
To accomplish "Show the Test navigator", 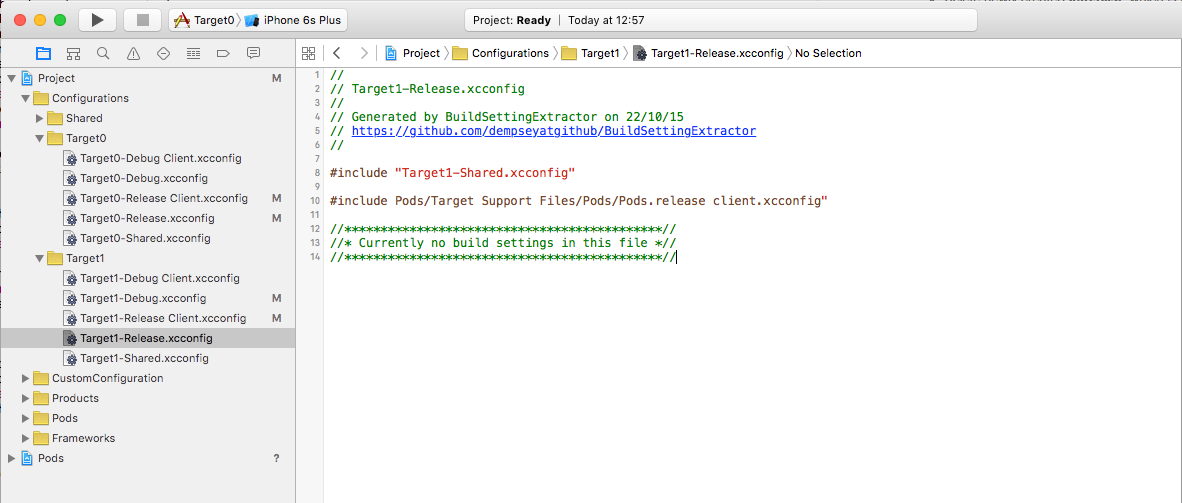I will [163, 53].
